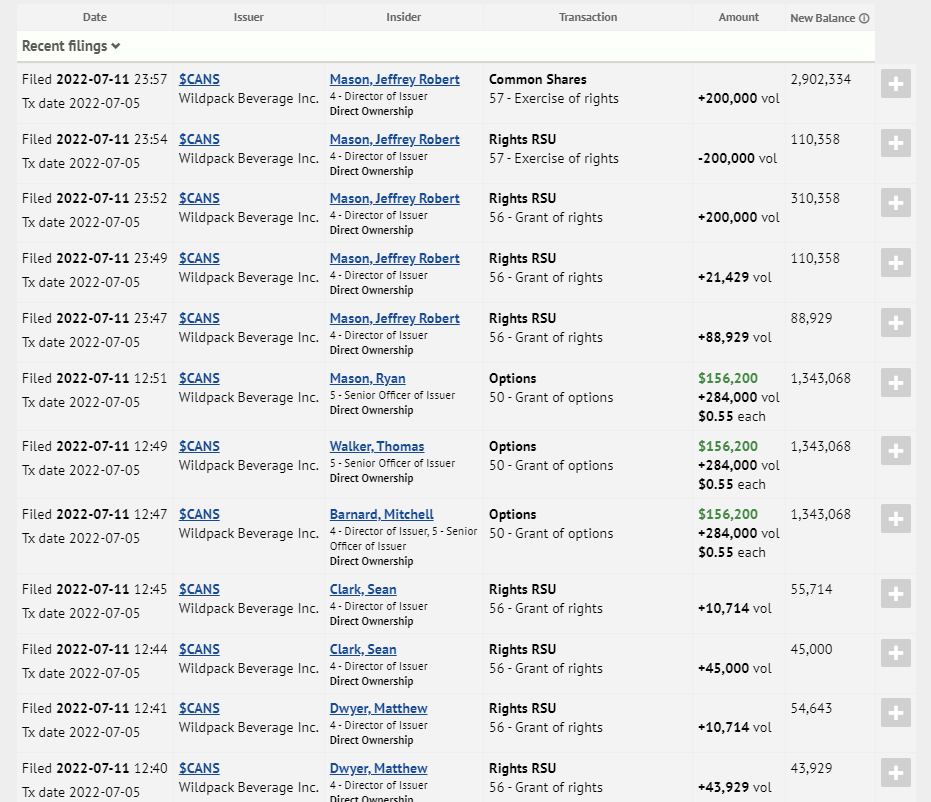The image size is (931, 802).
Task: Select '57 - Exercise of rights' in Common Shares row
Action: point(554,99)
